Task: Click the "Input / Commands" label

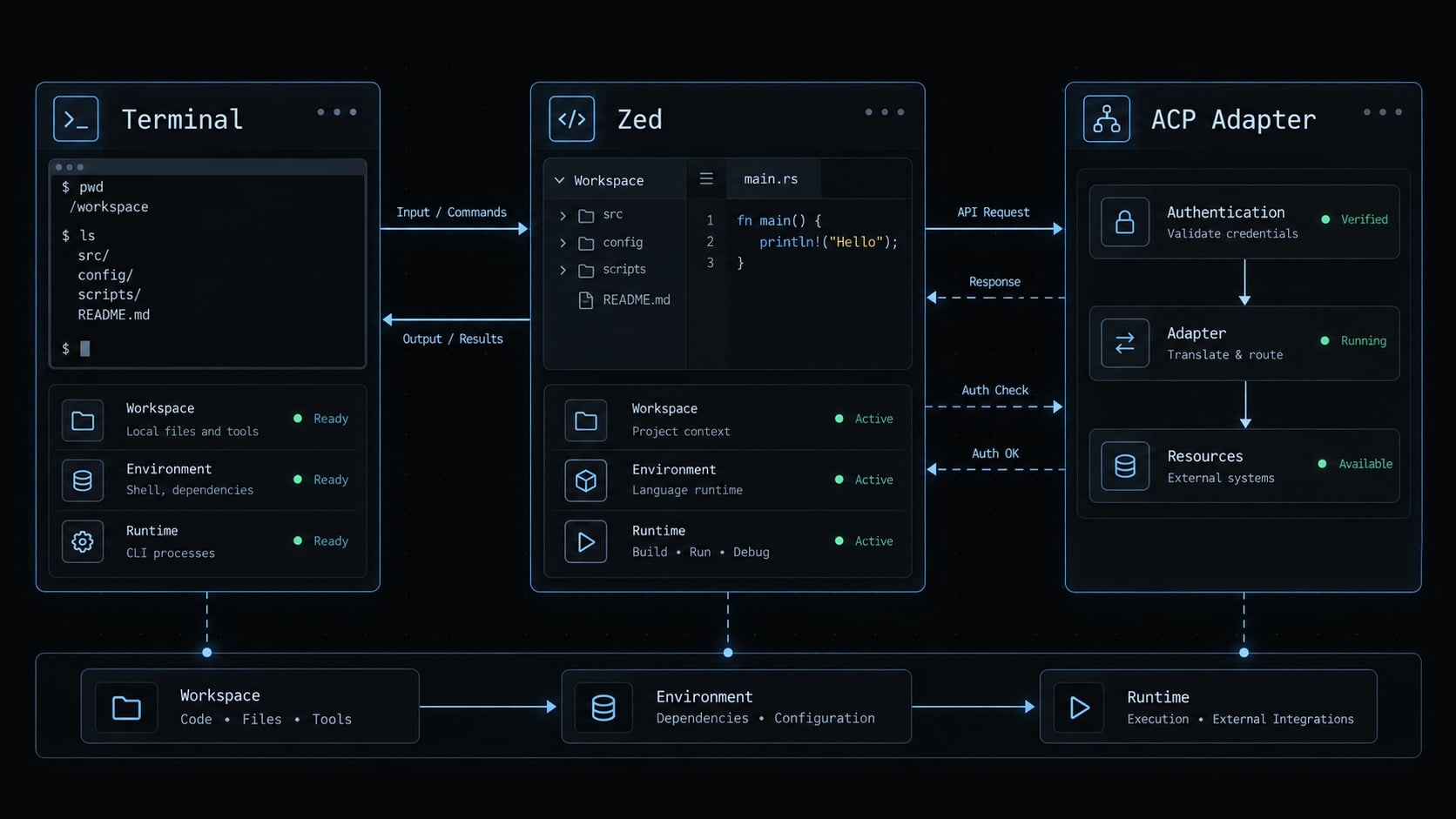Action: point(451,212)
